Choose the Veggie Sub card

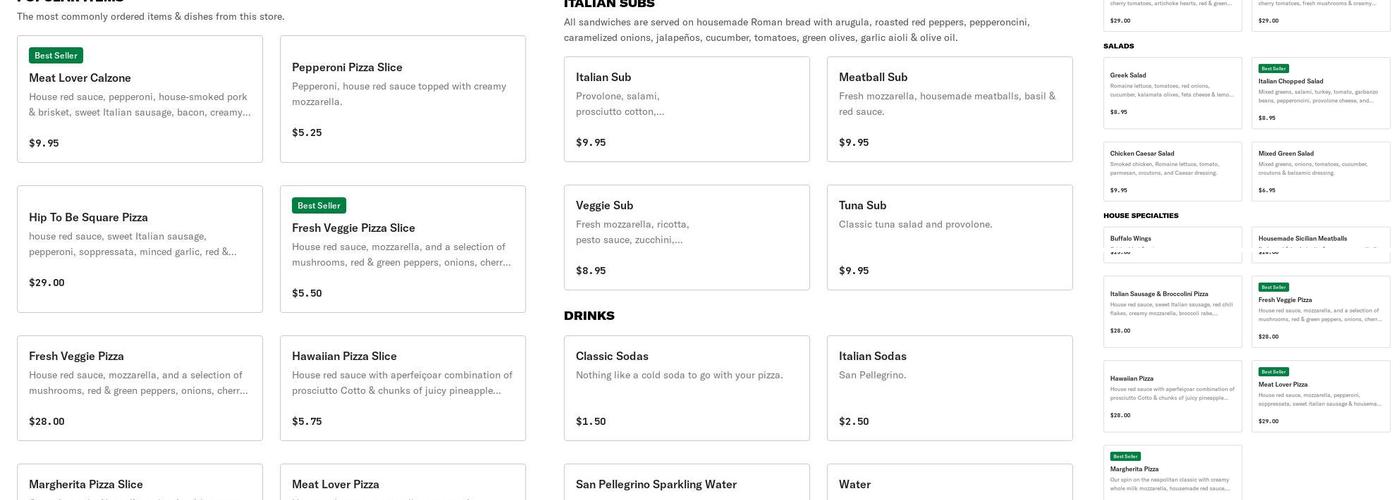pyautogui.click(x=686, y=237)
